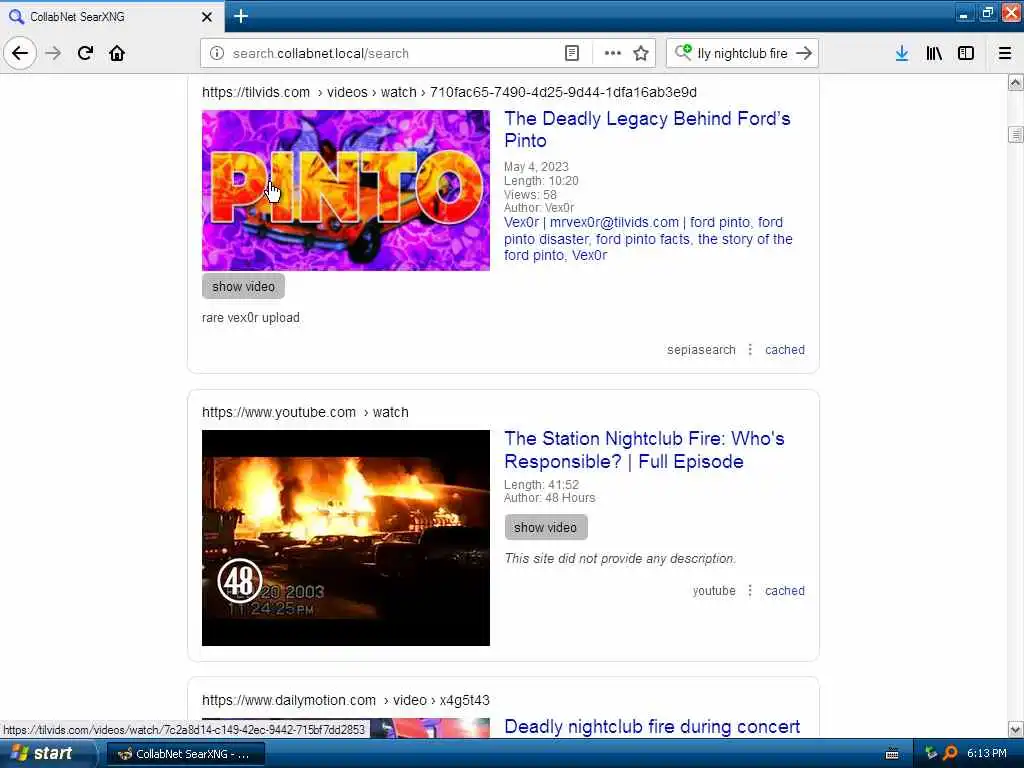Click the orange search tray icon
This screenshot has width=1024, height=768.
click(950, 753)
